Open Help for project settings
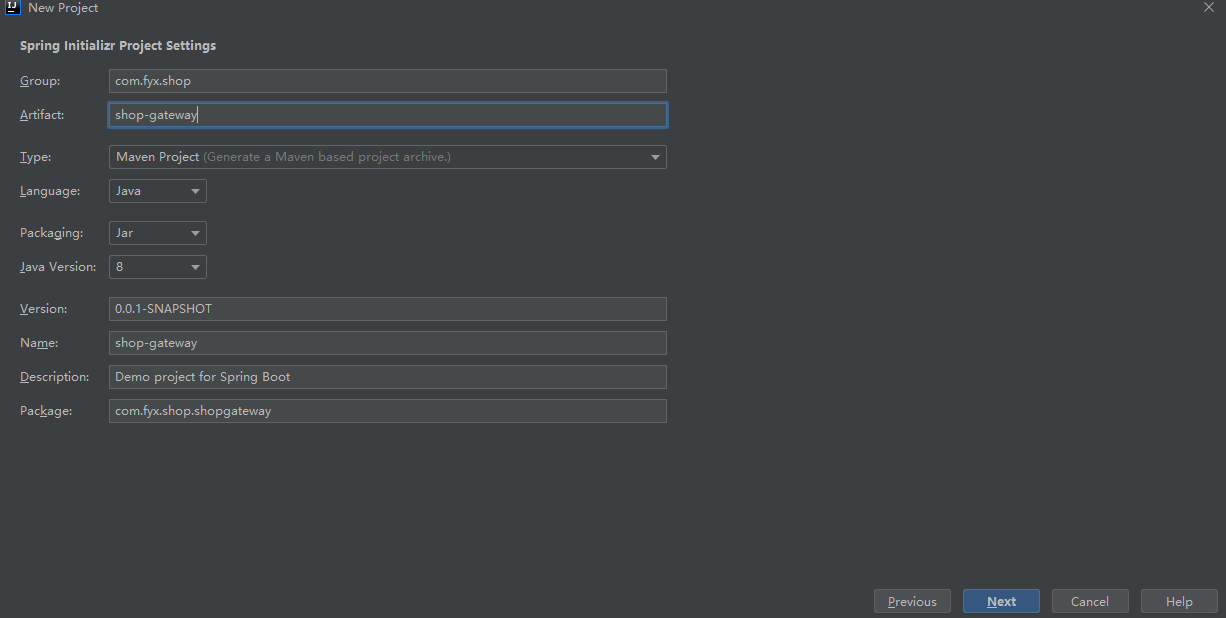 pos(1179,601)
